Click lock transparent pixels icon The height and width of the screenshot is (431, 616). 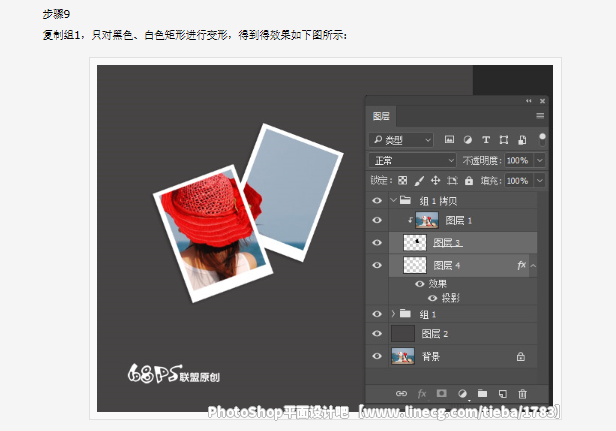tap(402, 180)
